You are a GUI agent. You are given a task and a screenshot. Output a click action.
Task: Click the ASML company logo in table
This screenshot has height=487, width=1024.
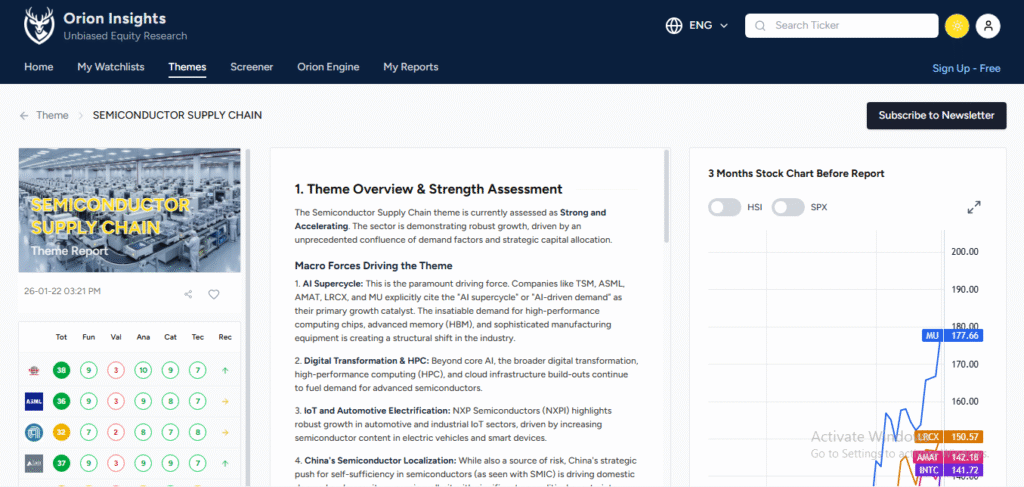pos(33,401)
